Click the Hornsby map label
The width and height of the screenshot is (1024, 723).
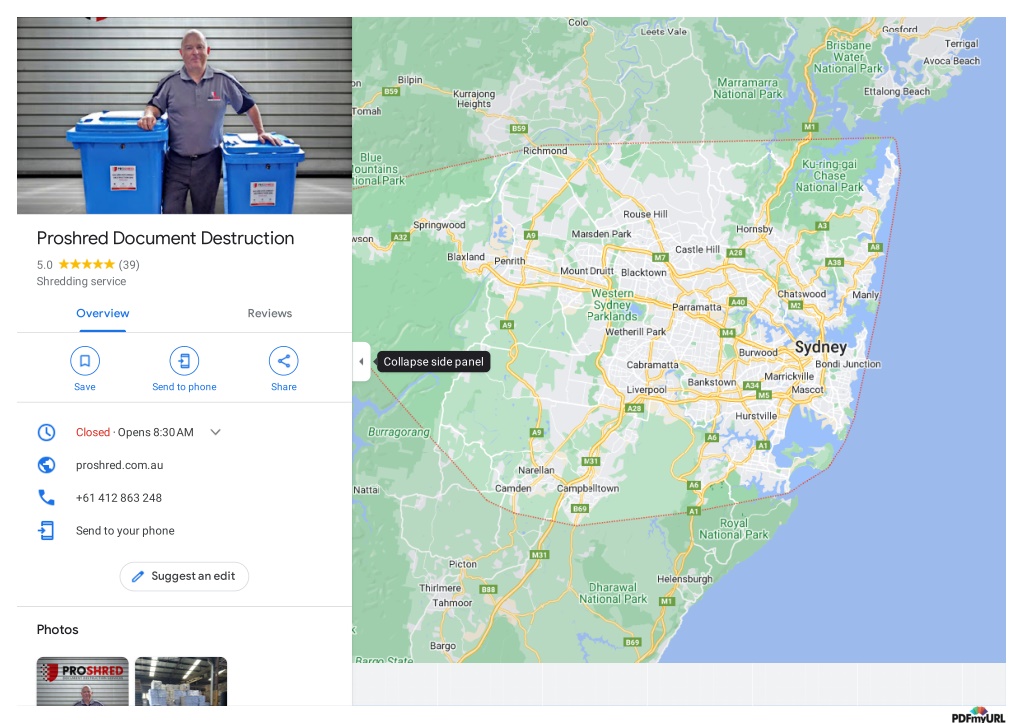coord(754,229)
